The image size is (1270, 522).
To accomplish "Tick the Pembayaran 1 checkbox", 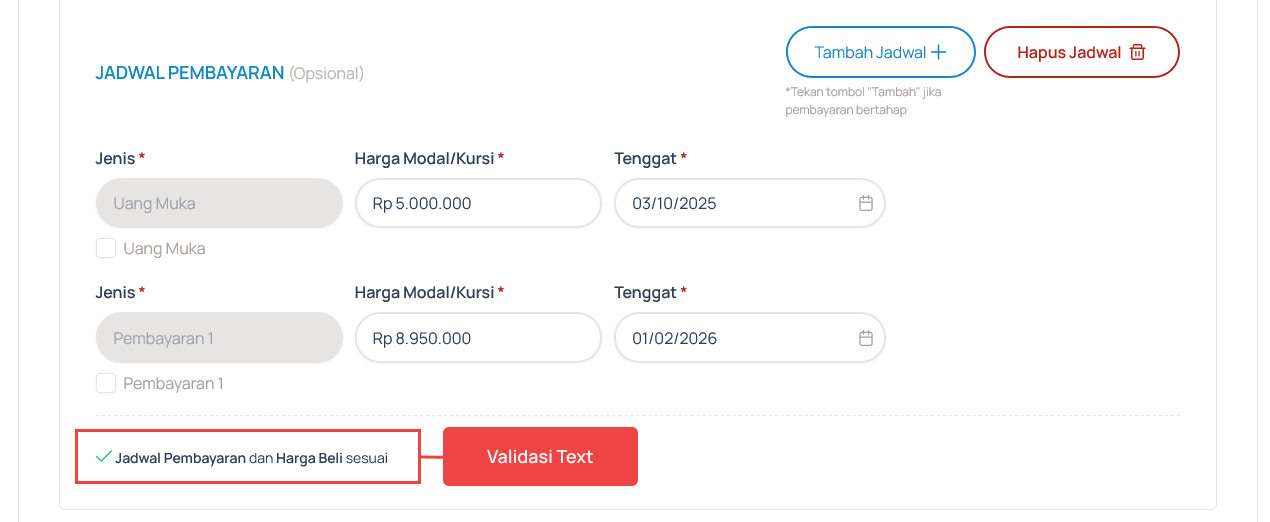I will click(106, 383).
